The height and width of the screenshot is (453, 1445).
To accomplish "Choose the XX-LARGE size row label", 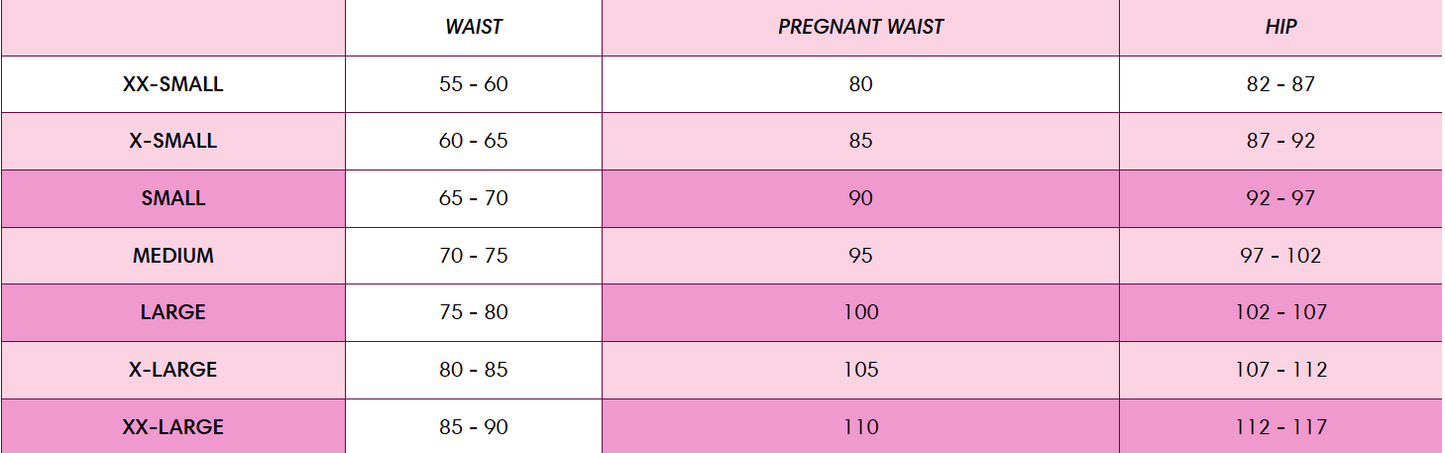I will pos(173,426).
